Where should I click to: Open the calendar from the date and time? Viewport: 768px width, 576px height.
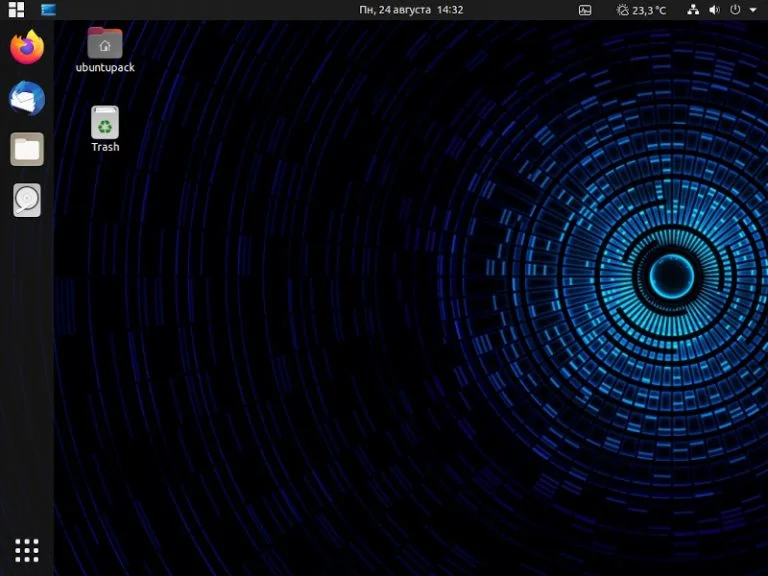point(411,10)
